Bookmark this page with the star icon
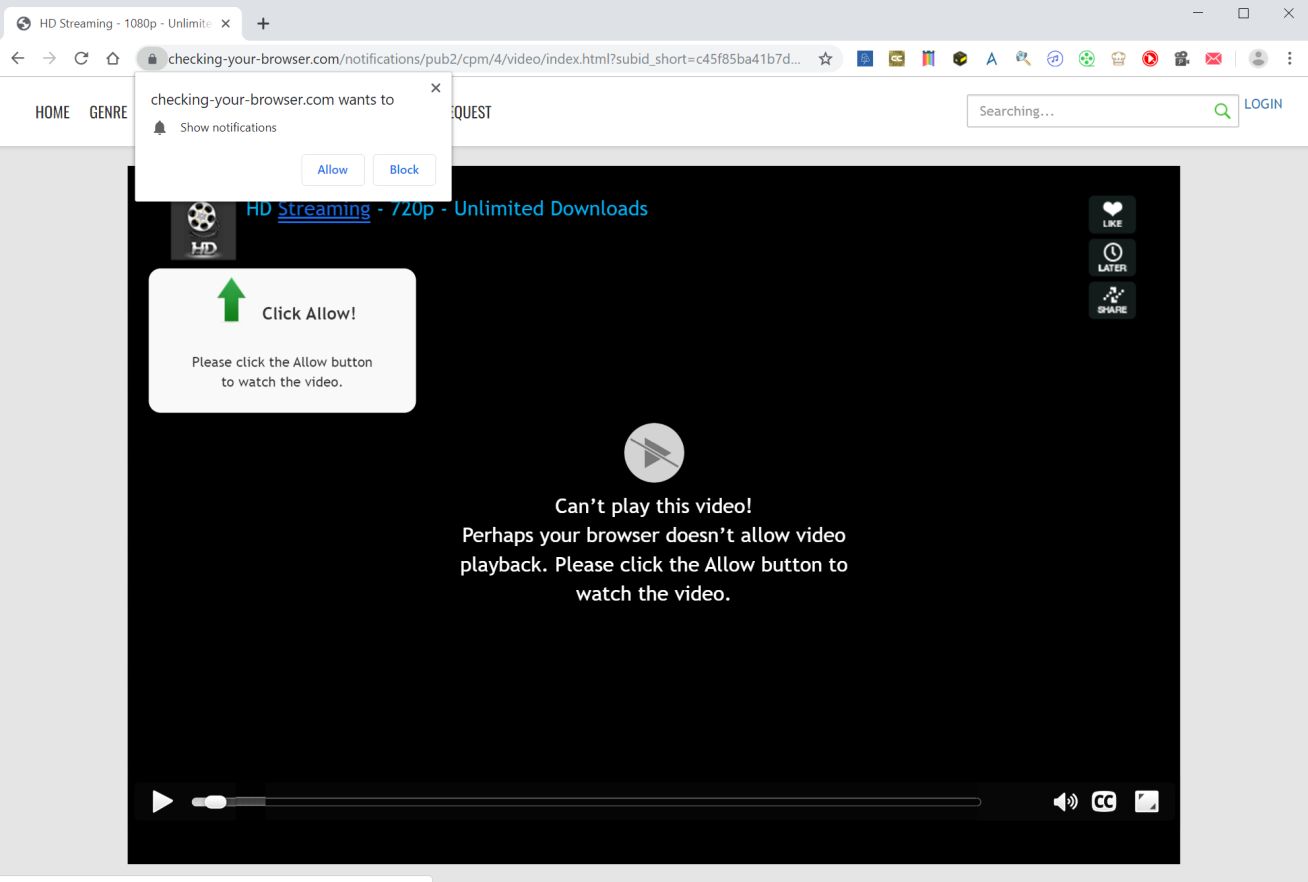 [825, 59]
